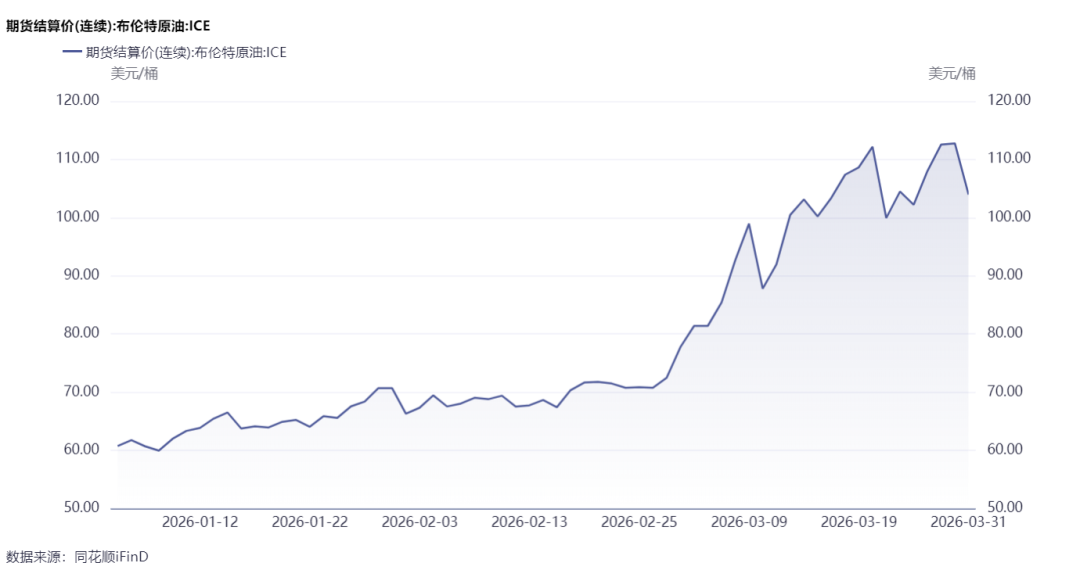Click right axis value 90.00
This screenshot has width=1080, height=563.
pyautogui.click(x=1005, y=274)
